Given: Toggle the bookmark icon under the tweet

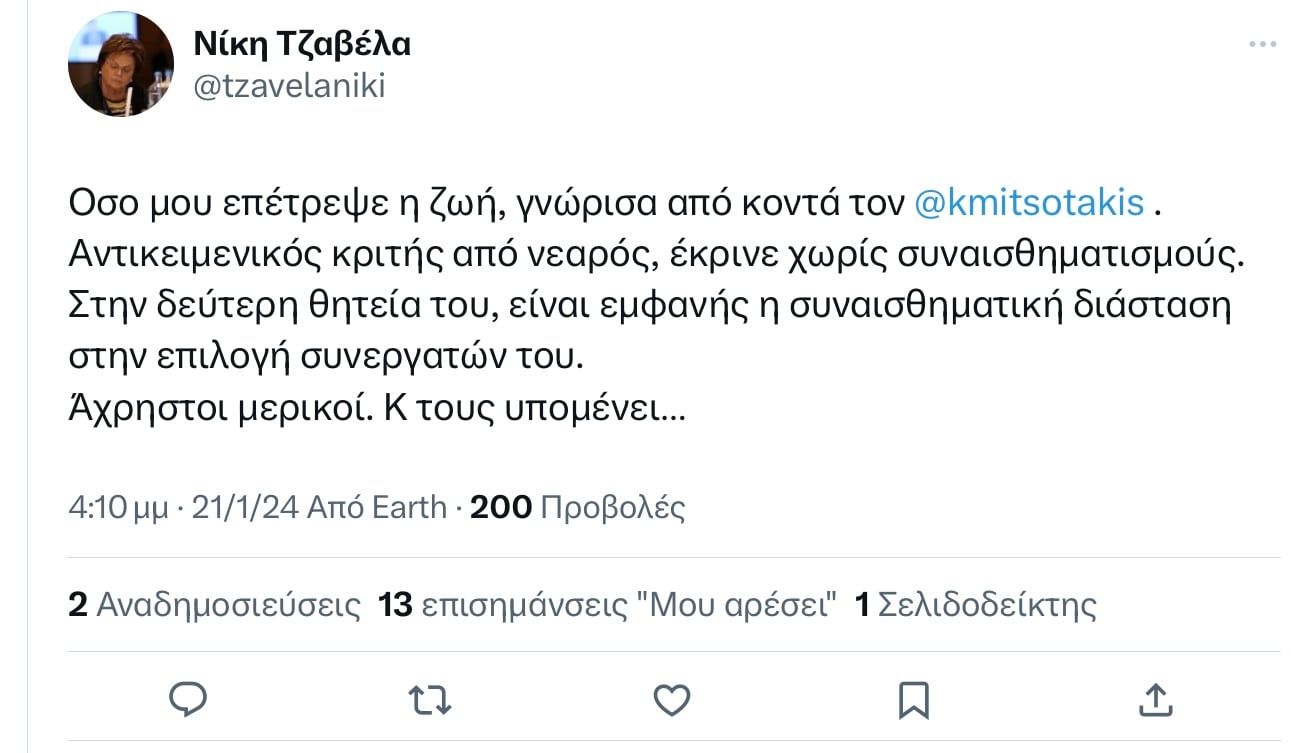Looking at the screenshot, I should [913, 698].
